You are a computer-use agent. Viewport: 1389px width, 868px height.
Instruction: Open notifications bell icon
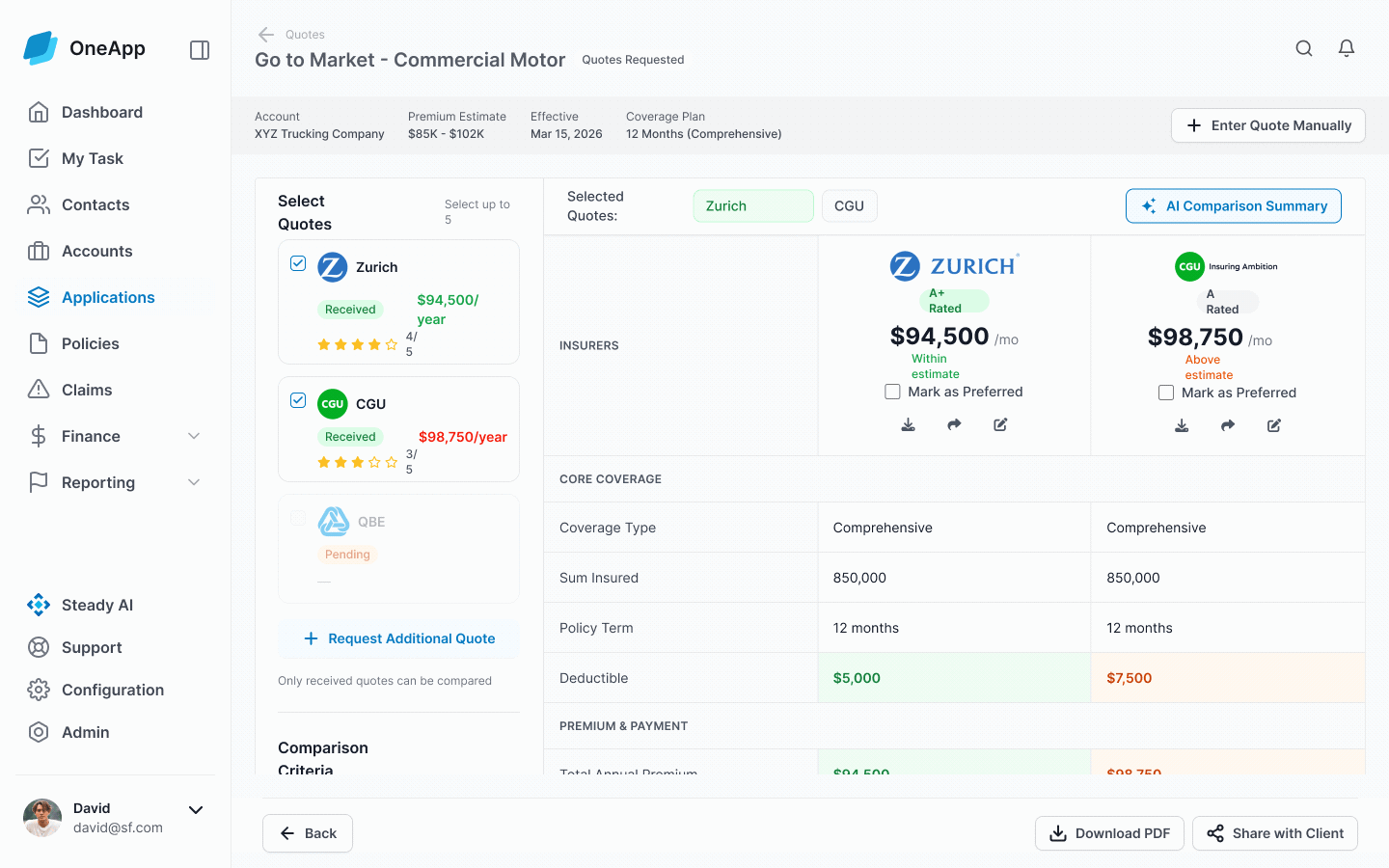[x=1347, y=48]
